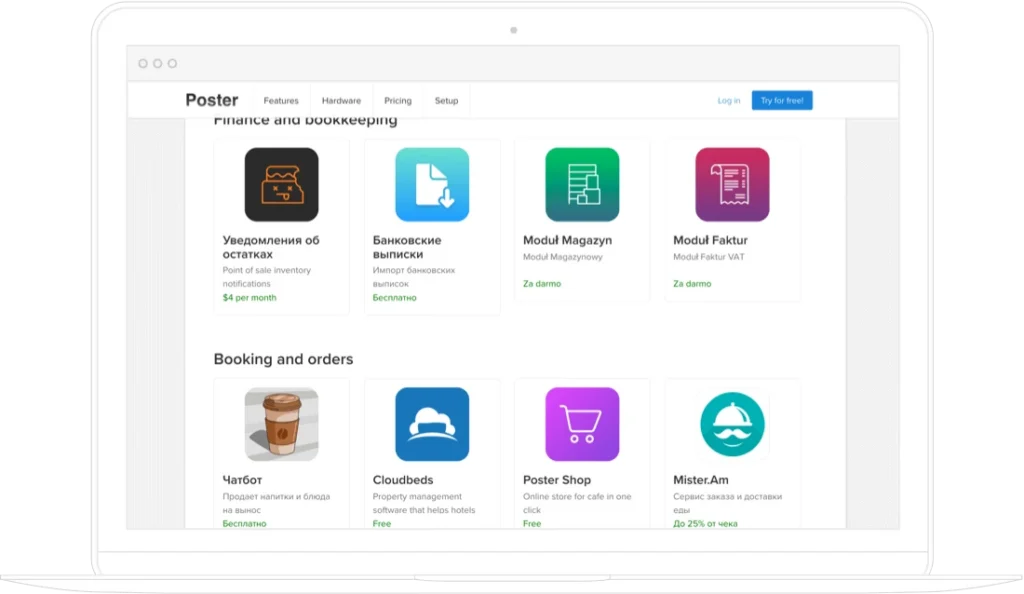
Task: Click the Moduł Magazynowy description
Action: tap(563, 257)
